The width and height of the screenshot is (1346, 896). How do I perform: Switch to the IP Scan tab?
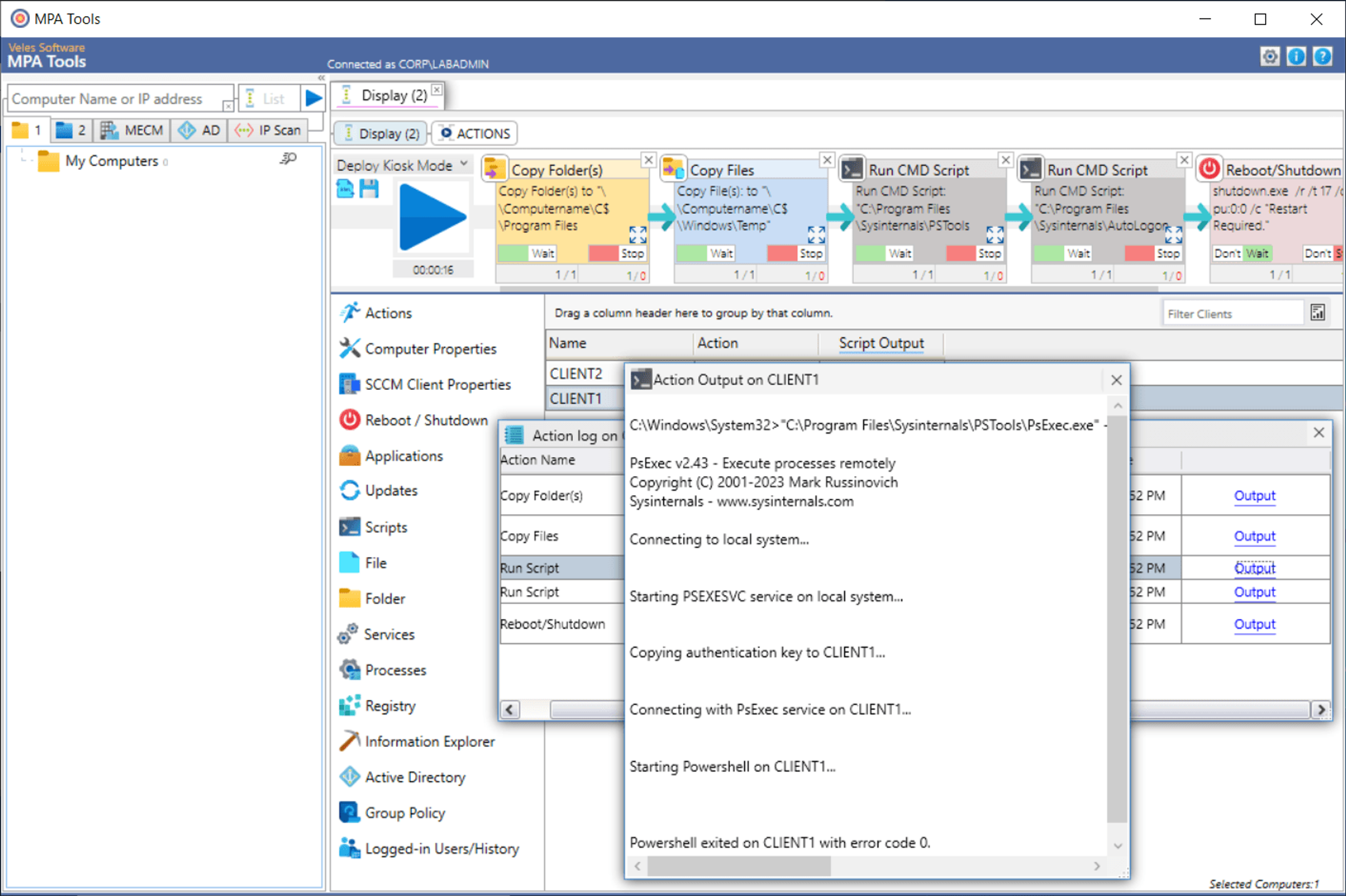[268, 130]
